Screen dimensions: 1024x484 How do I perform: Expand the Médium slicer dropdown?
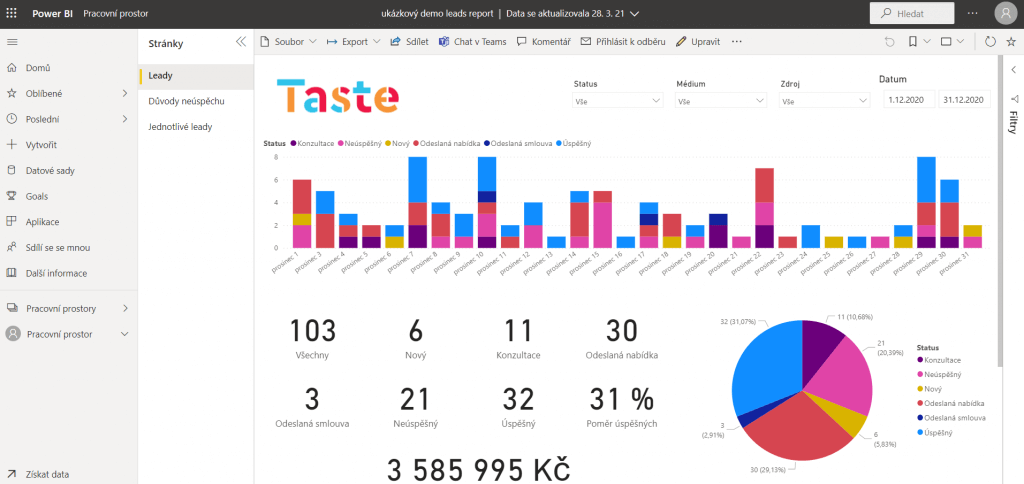pos(720,101)
